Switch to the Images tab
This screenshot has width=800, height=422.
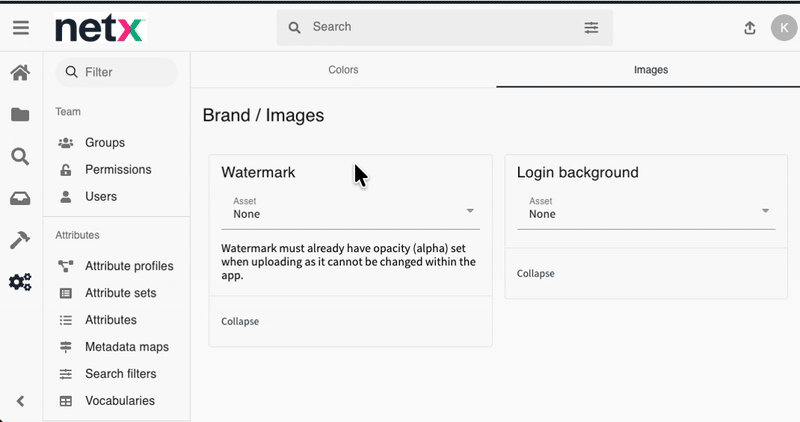click(x=651, y=70)
